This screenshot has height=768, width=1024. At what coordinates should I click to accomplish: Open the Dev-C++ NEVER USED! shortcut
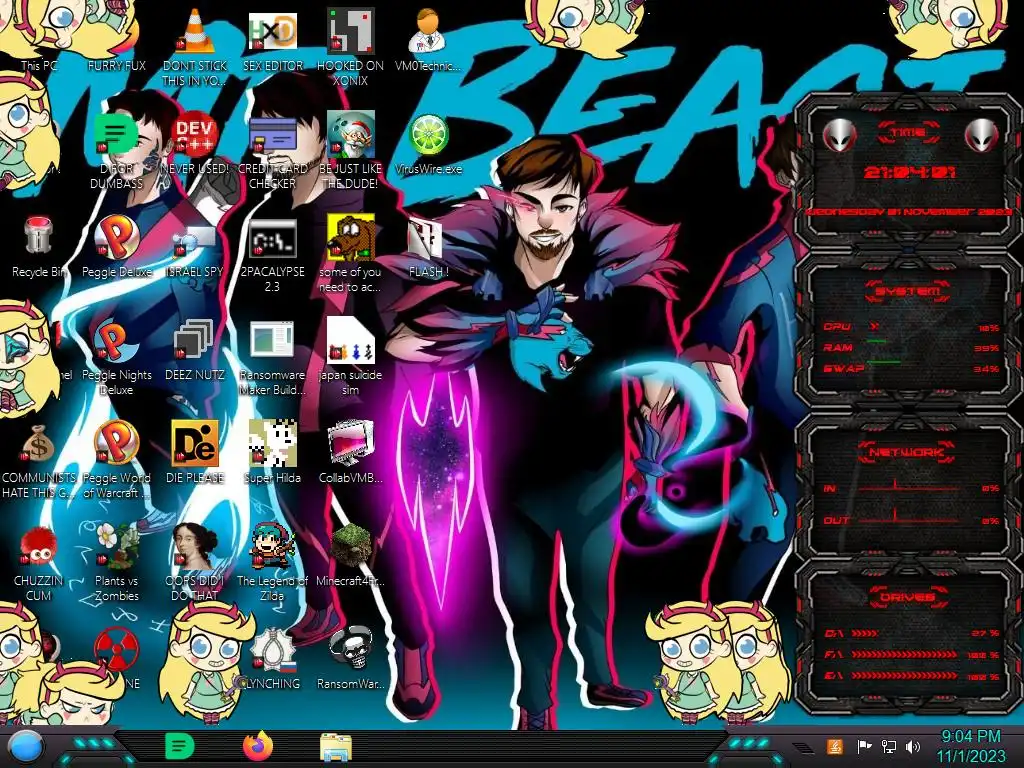click(195, 133)
